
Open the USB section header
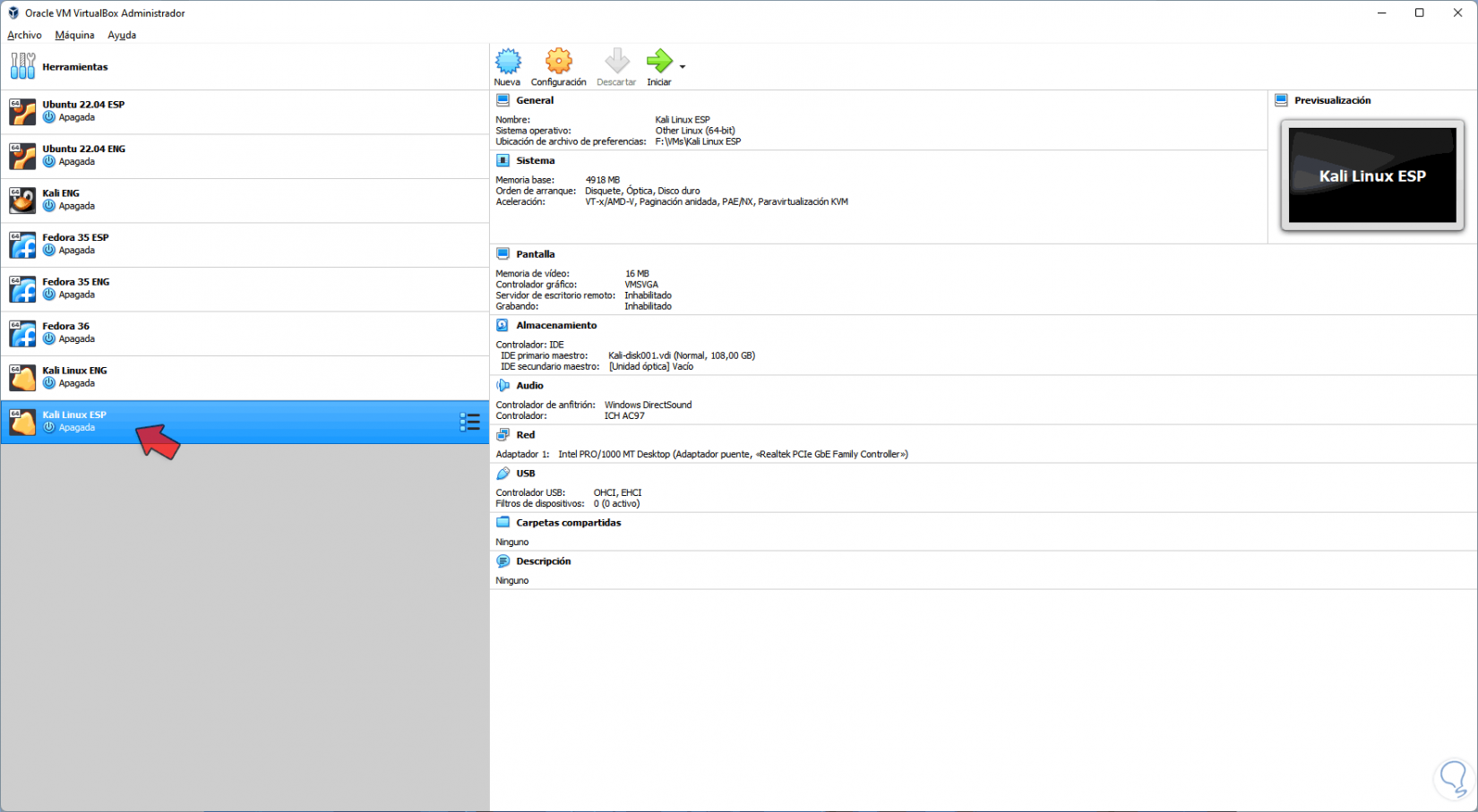click(526, 474)
